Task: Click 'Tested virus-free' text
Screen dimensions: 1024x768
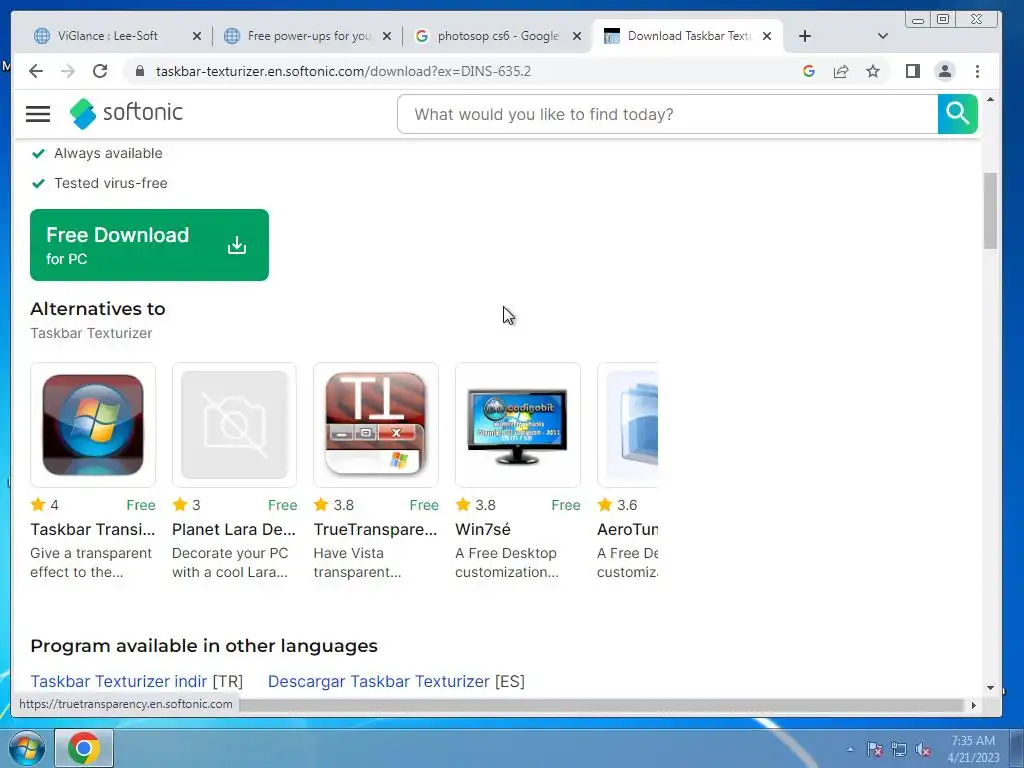Action: click(111, 184)
